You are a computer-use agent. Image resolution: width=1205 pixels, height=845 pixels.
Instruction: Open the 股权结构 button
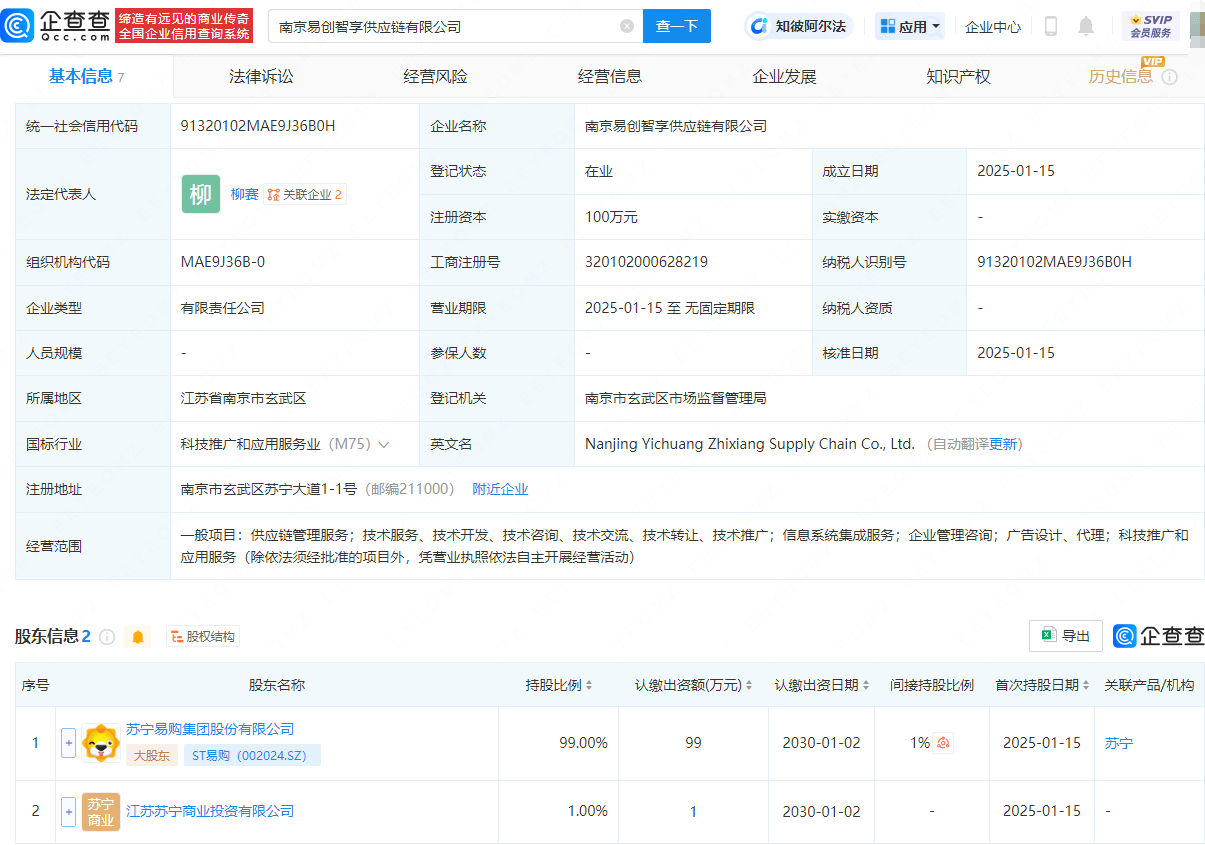(203, 637)
